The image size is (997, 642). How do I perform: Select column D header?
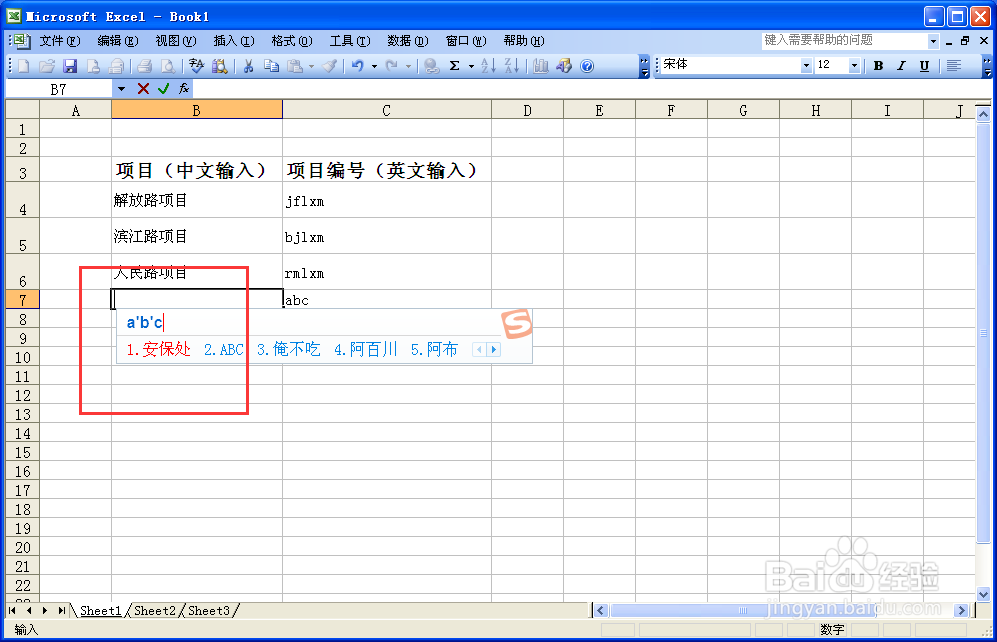click(527, 111)
